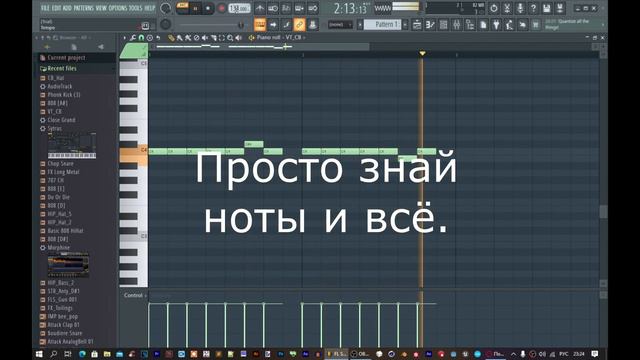Open the Pattern 1 selector
Screen dimensions: 640x360
382,24
